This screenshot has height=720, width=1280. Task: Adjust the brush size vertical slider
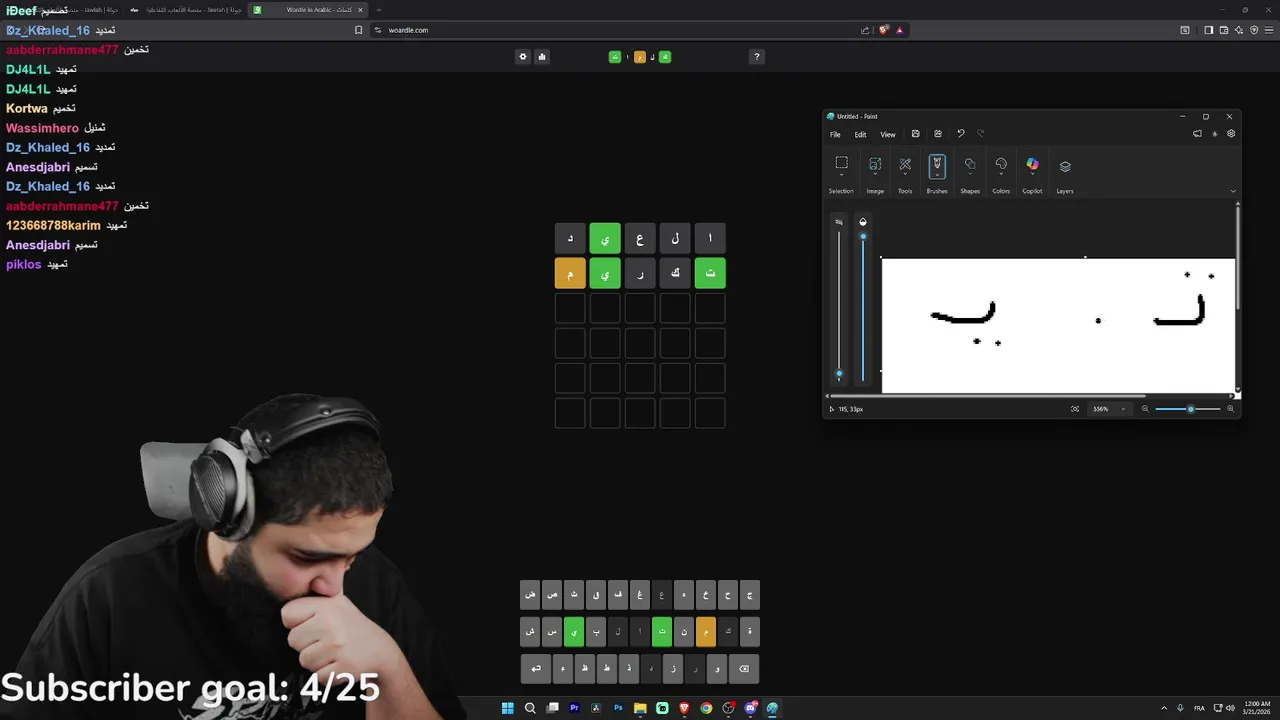839,305
